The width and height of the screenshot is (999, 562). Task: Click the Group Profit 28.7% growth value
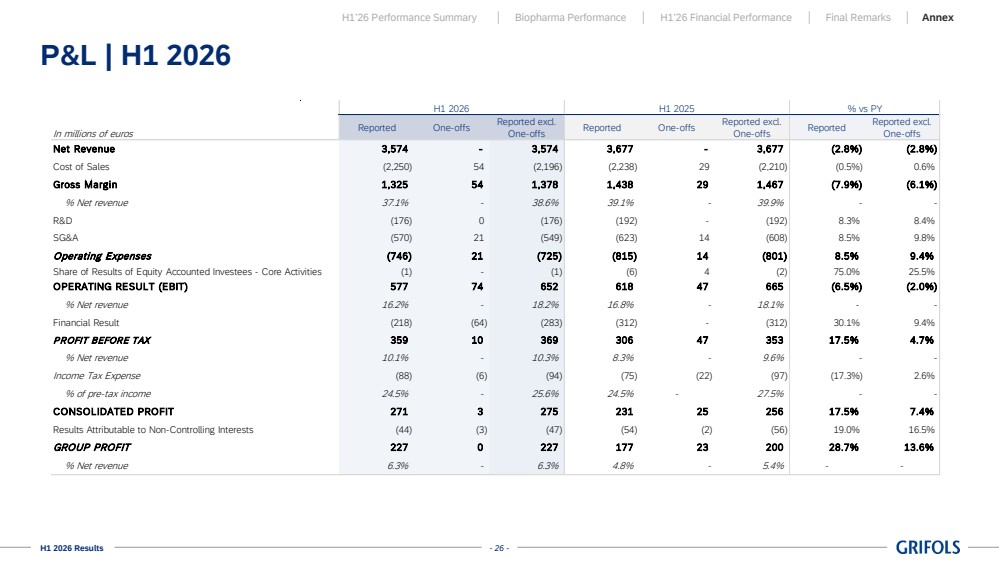[843, 447]
